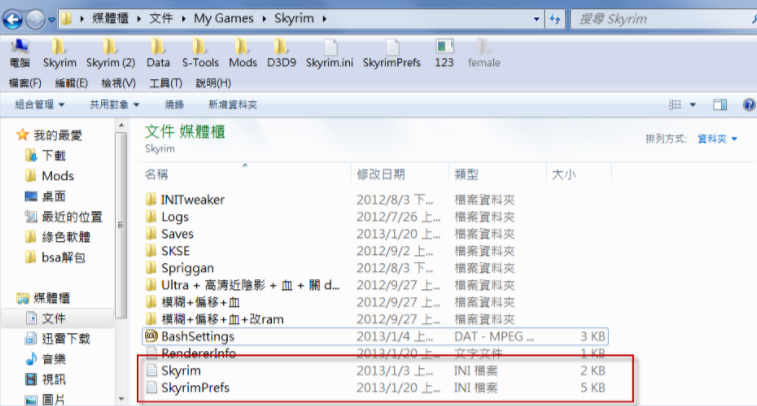
Task: Open Skyrim (2) shortcut in links toolbar
Action: (111, 54)
